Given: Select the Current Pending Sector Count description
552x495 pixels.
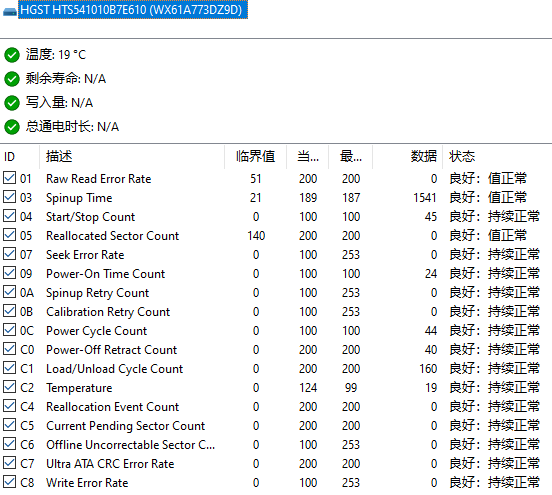Looking at the screenshot, I should point(125,426).
